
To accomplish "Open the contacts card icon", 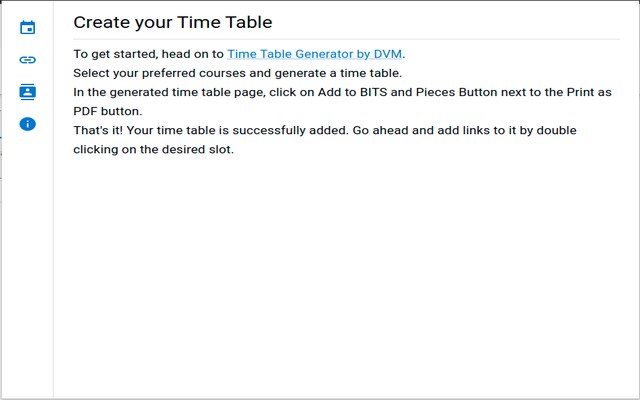I will coord(28,92).
